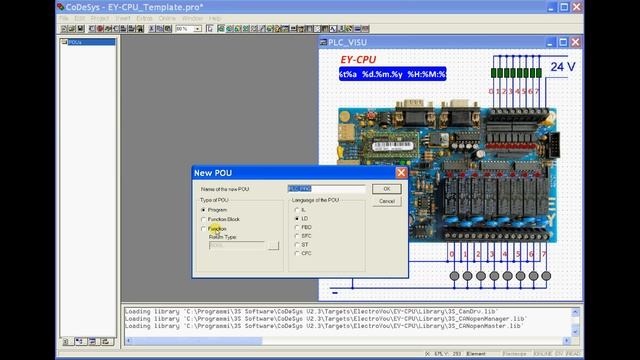Click the red Stop toolbar icon
Viewport: 640px width, 360px height.
click(100, 29)
